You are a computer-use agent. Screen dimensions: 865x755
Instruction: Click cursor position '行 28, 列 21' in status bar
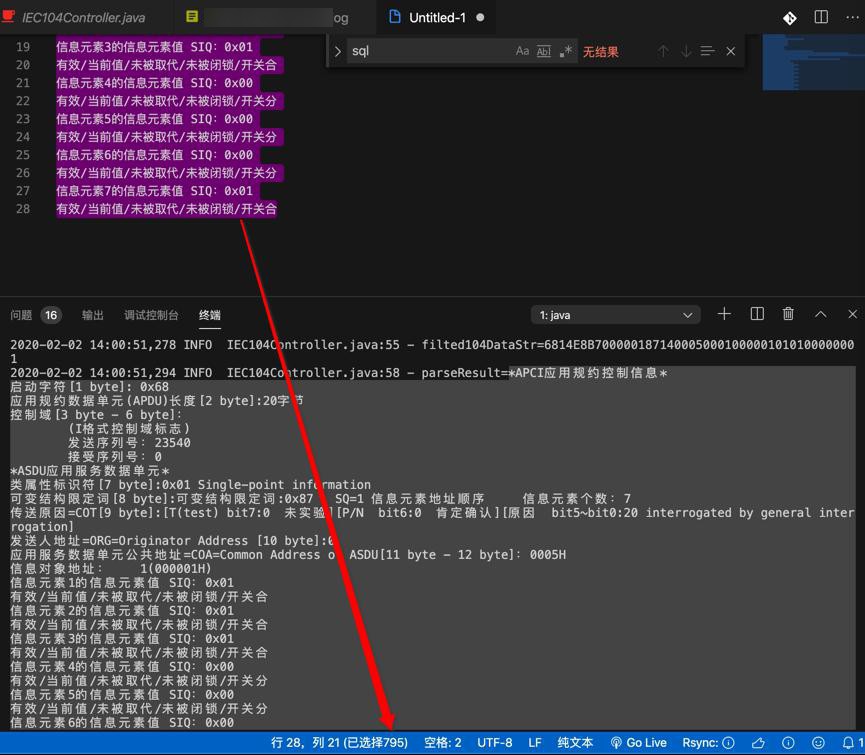339,743
